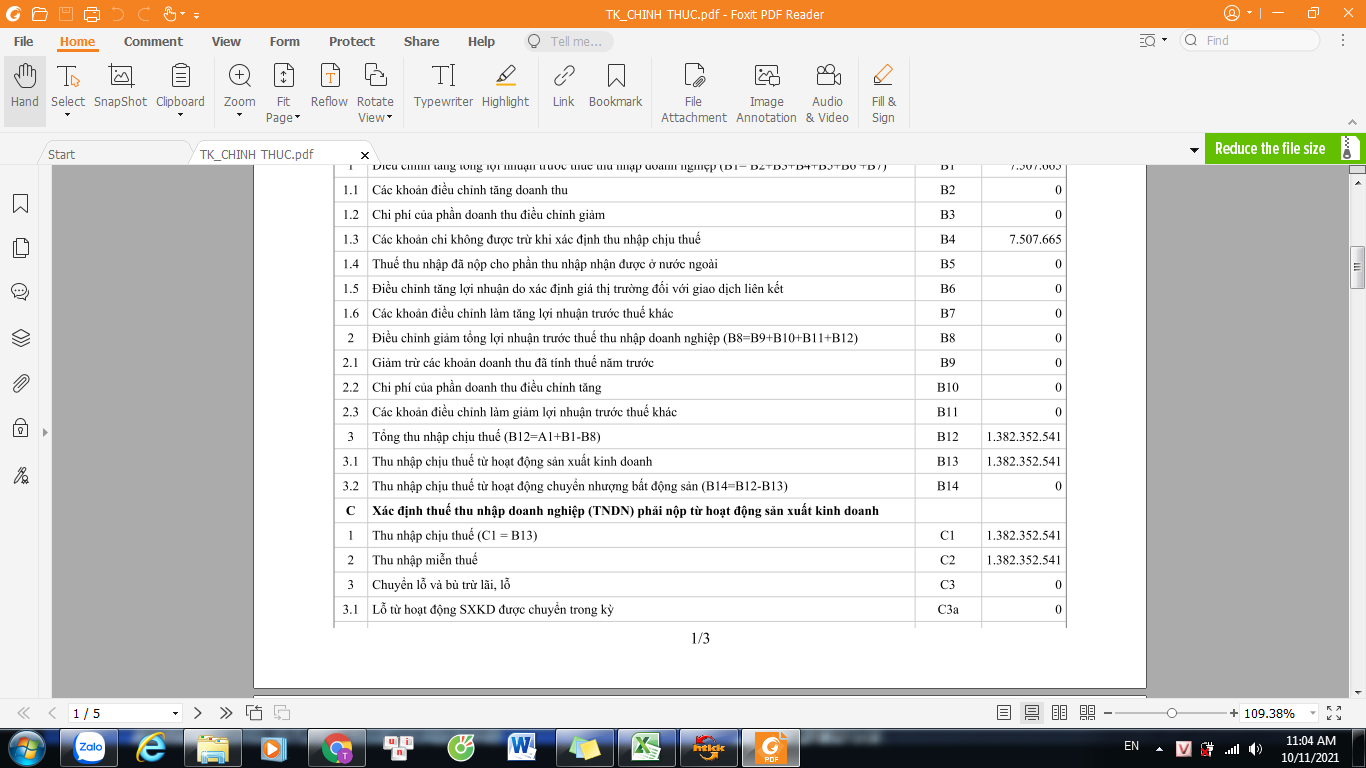Open the Comments panel in sidebar
The width and height of the screenshot is (1366, 768).
pos(20,292)
